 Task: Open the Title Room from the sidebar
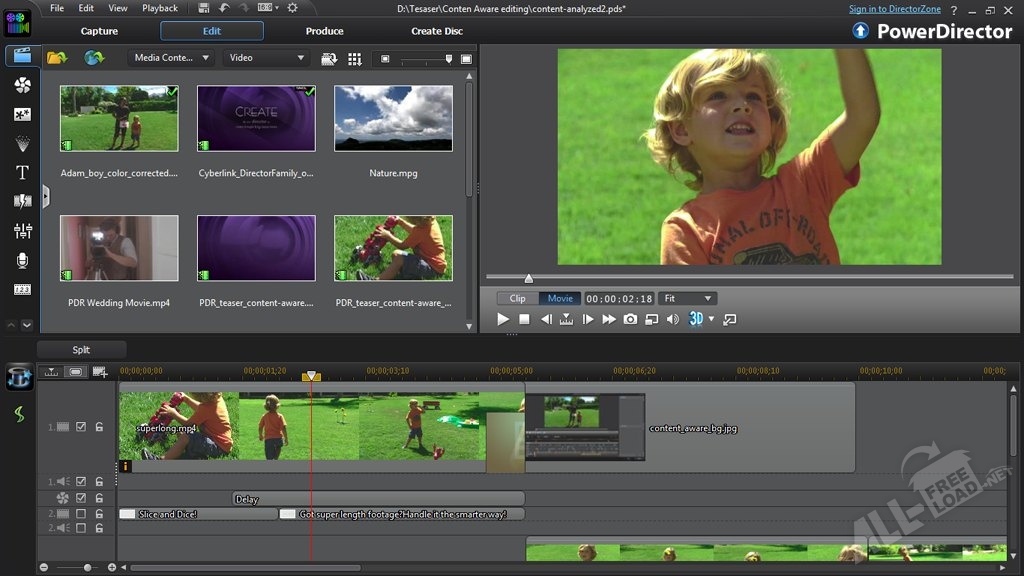point(22,172)
